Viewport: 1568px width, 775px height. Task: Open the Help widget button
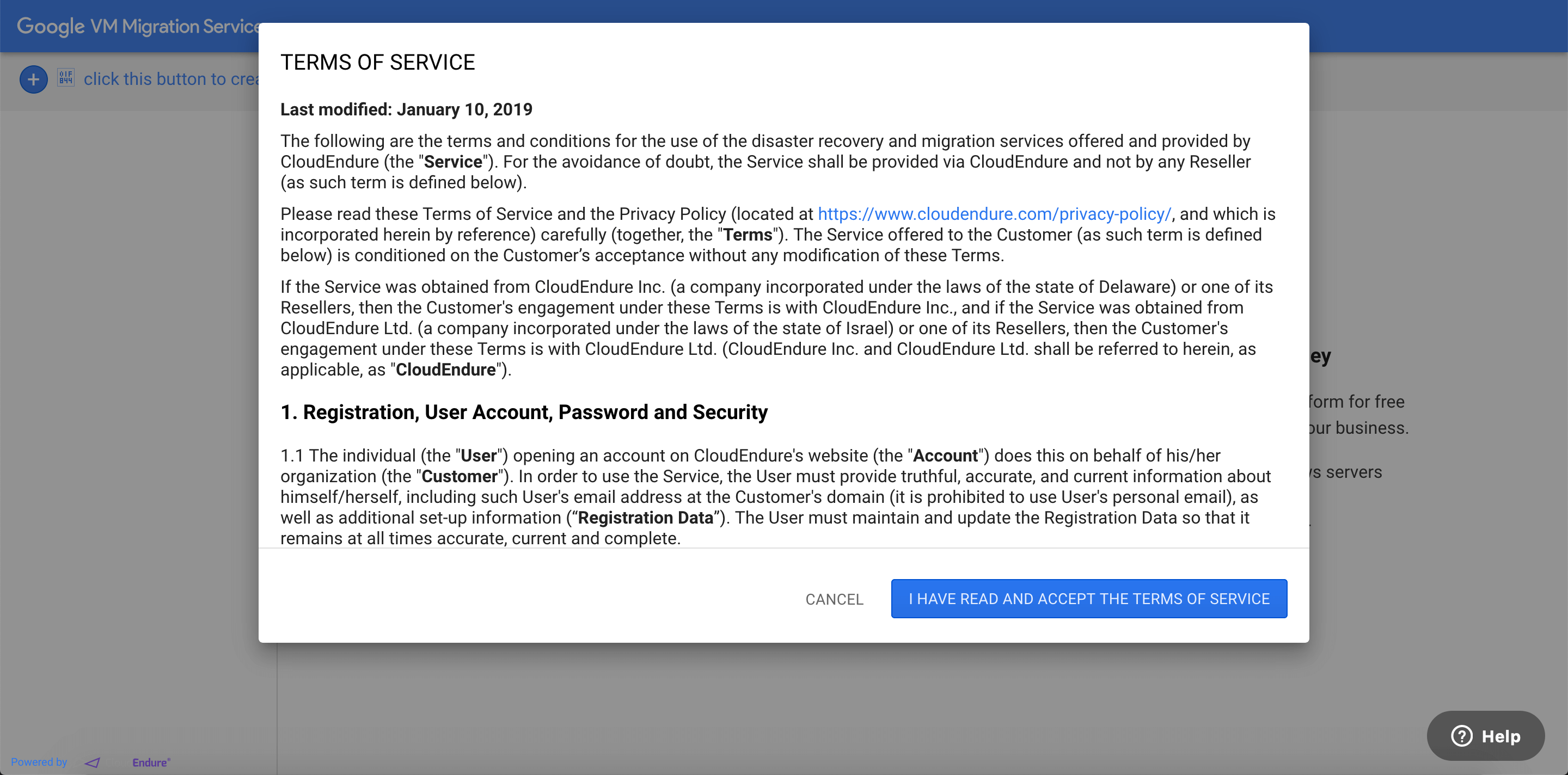pos(1485,735)
